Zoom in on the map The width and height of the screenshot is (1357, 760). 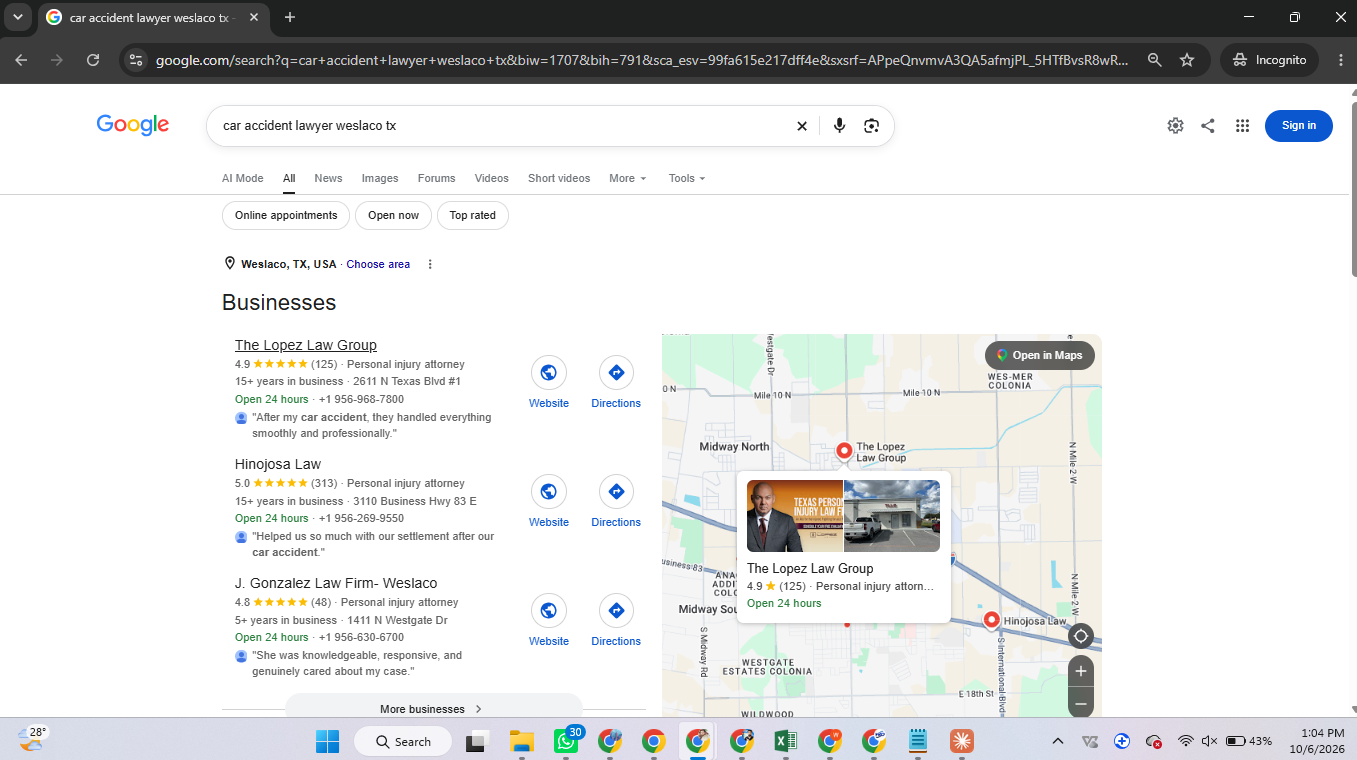[1080, 671]
